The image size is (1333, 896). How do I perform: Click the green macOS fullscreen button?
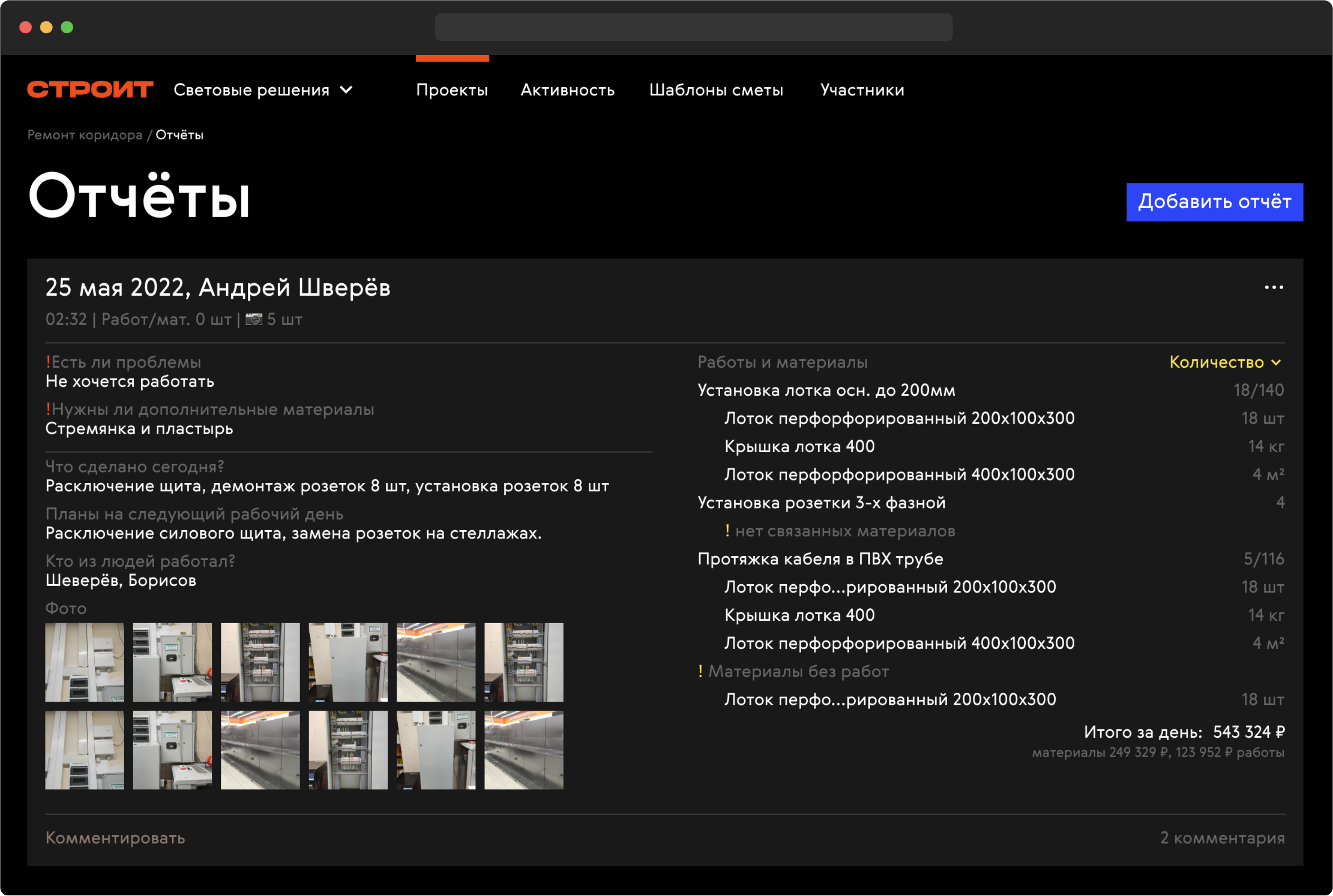tap(67, 27)
